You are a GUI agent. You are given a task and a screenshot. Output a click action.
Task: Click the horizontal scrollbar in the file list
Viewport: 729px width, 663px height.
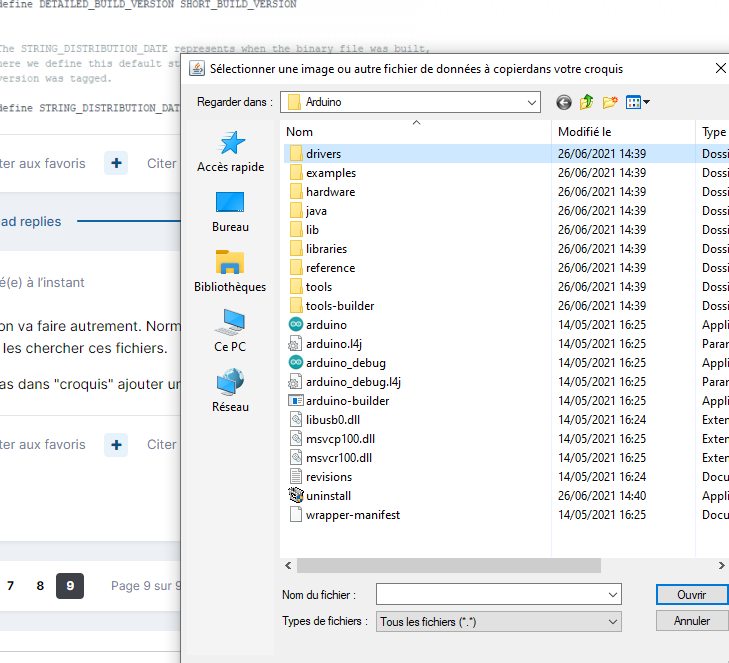tap(449, 565)
